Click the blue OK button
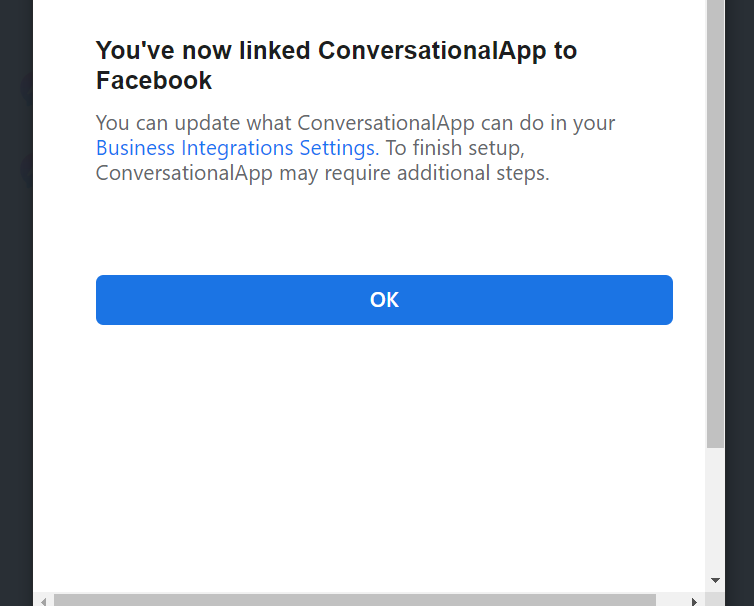The image size is (754, 606). (384, 300)
